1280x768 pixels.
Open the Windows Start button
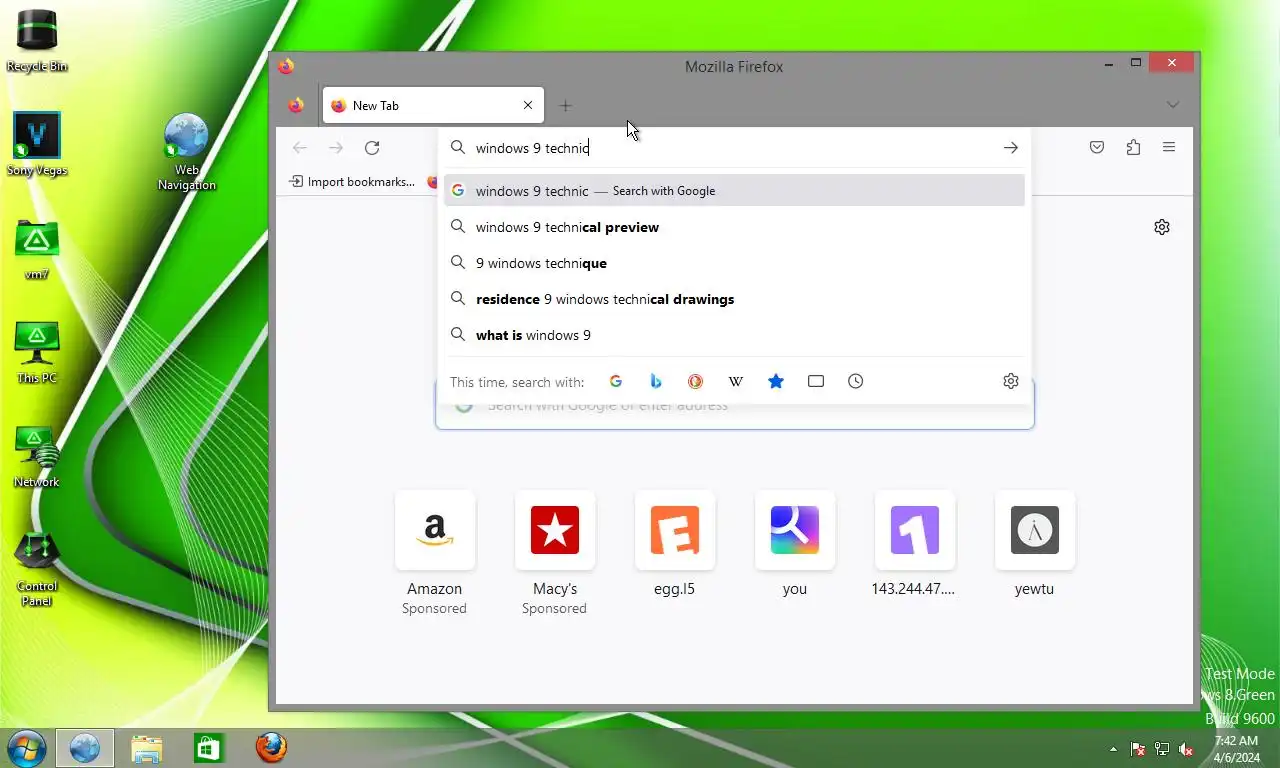click(26, 748)
